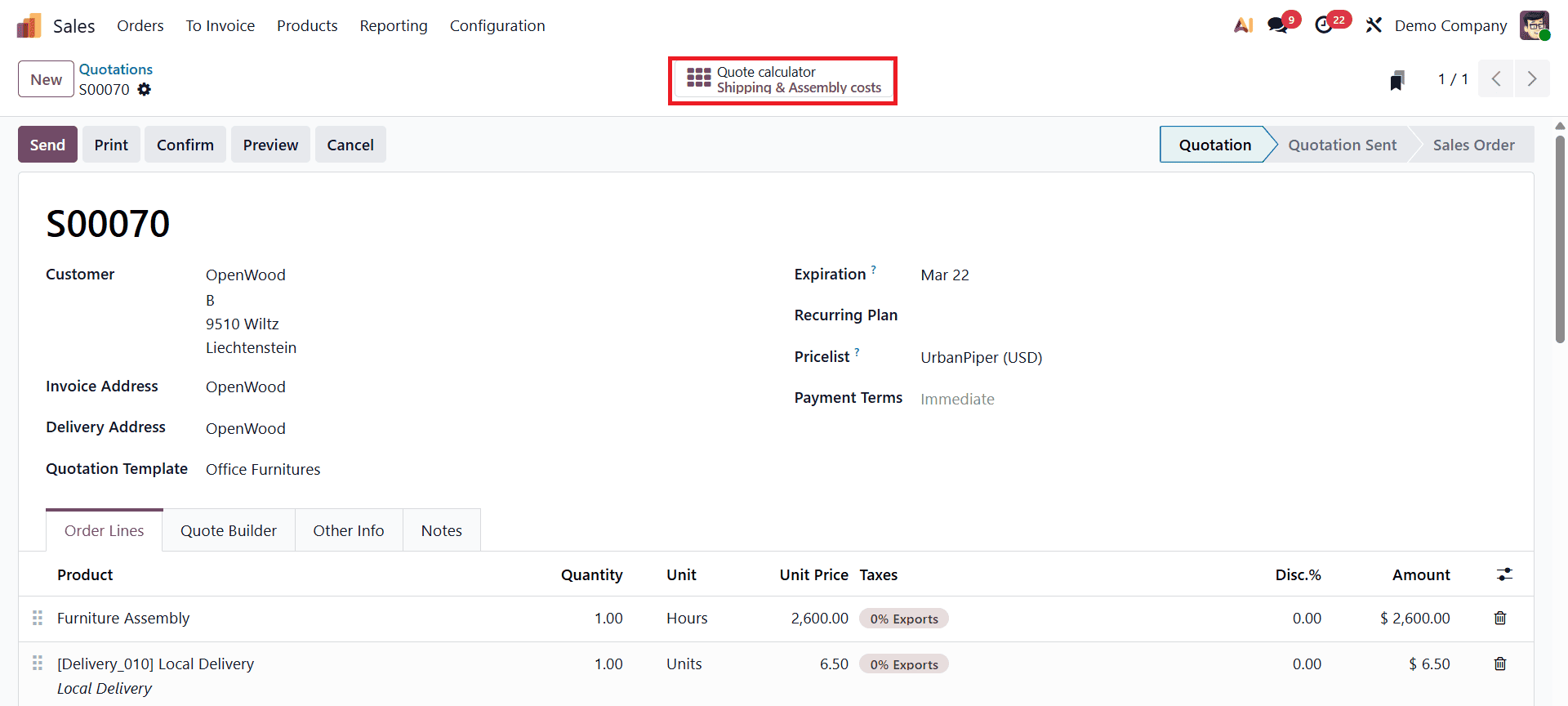
Task: Confirm the quotation
Action: tap(185, 145)
